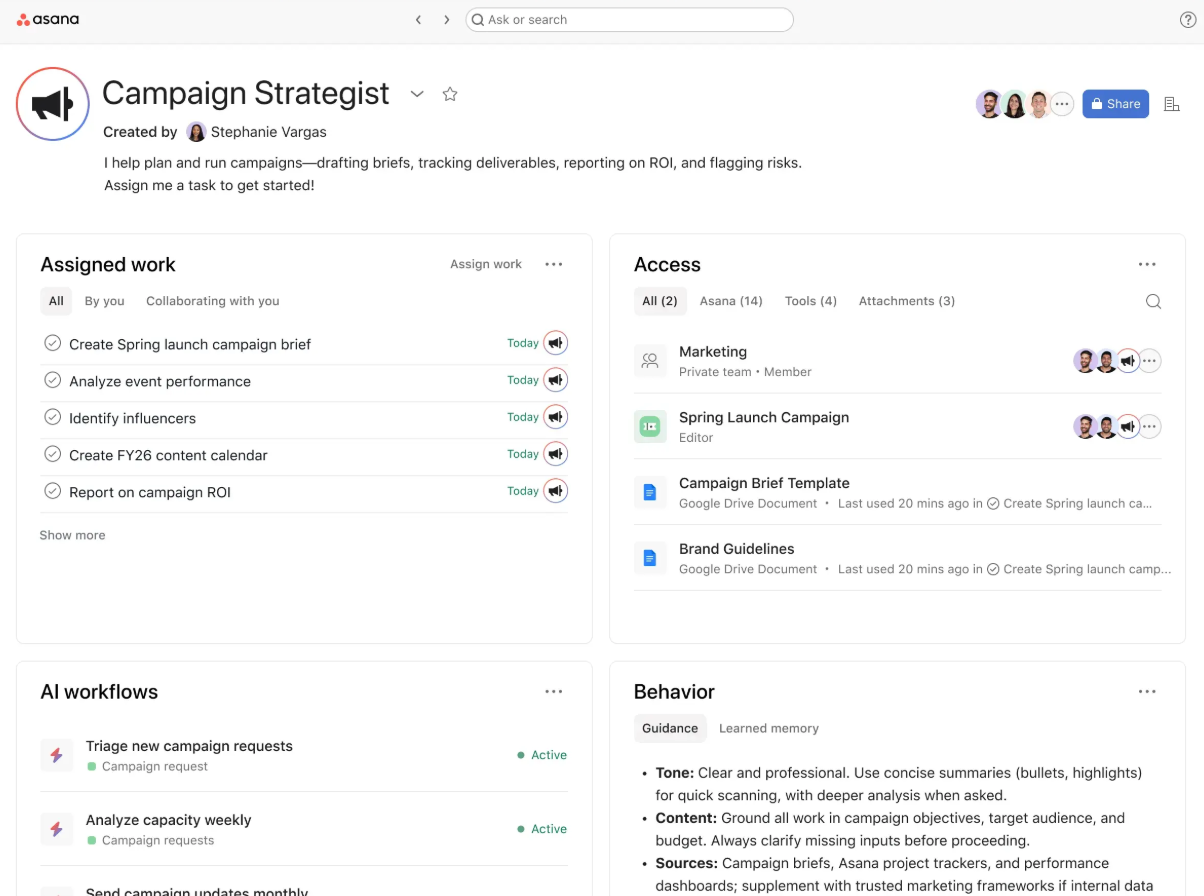Click the Asana logo
The image size is (1204, 896).
(x=47, y=18)
